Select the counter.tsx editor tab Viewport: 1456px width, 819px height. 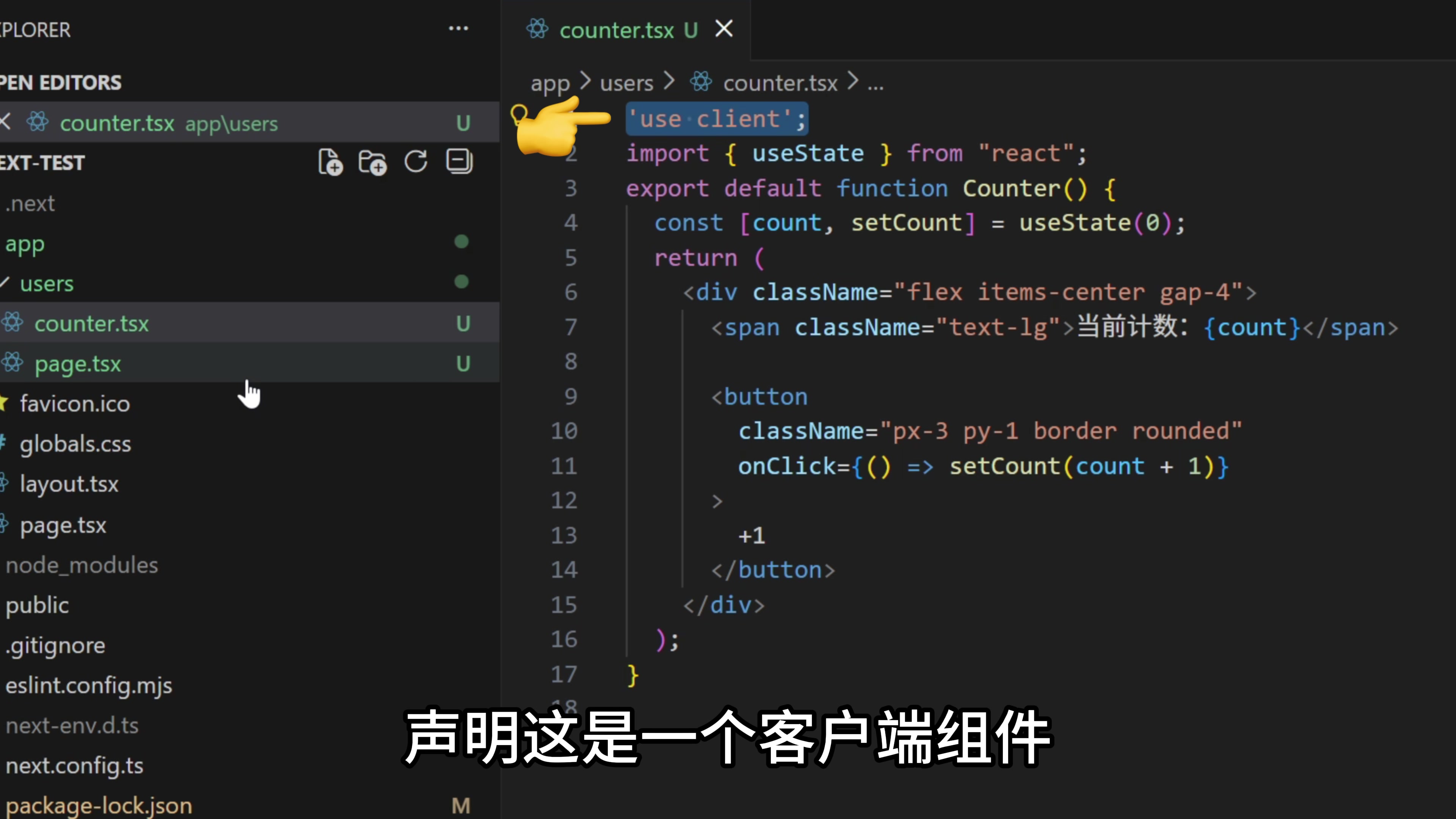pos(616,30)
